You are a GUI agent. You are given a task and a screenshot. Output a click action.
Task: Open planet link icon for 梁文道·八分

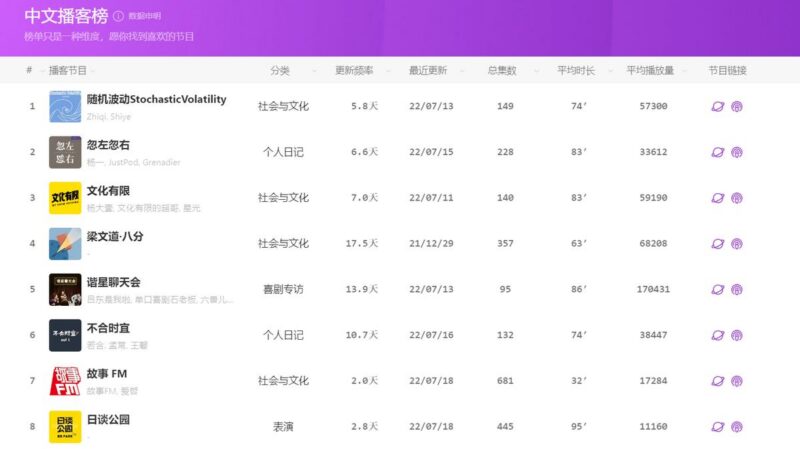click(718, 243)
